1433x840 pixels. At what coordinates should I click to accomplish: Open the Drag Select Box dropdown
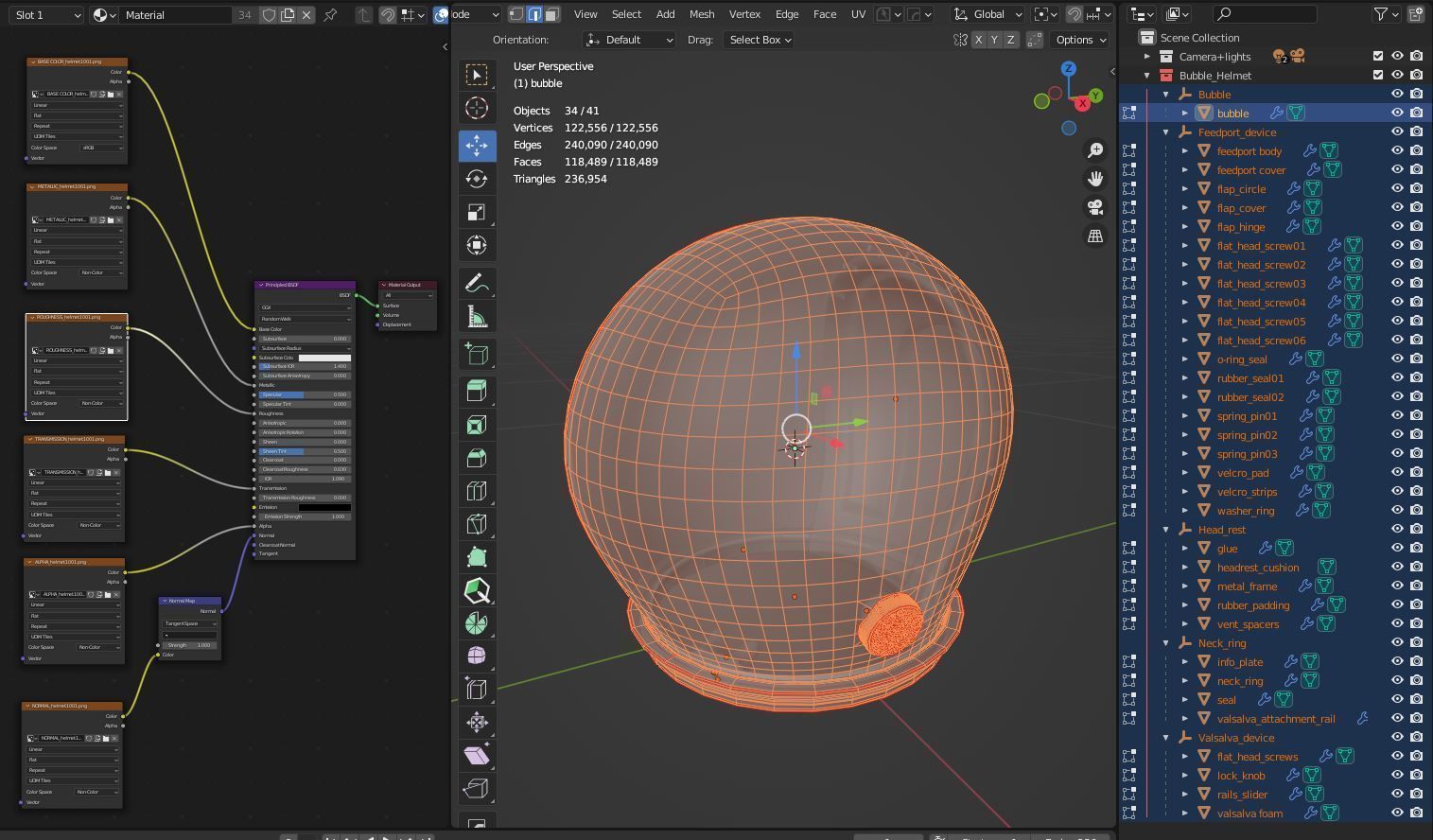coord(759,40)
